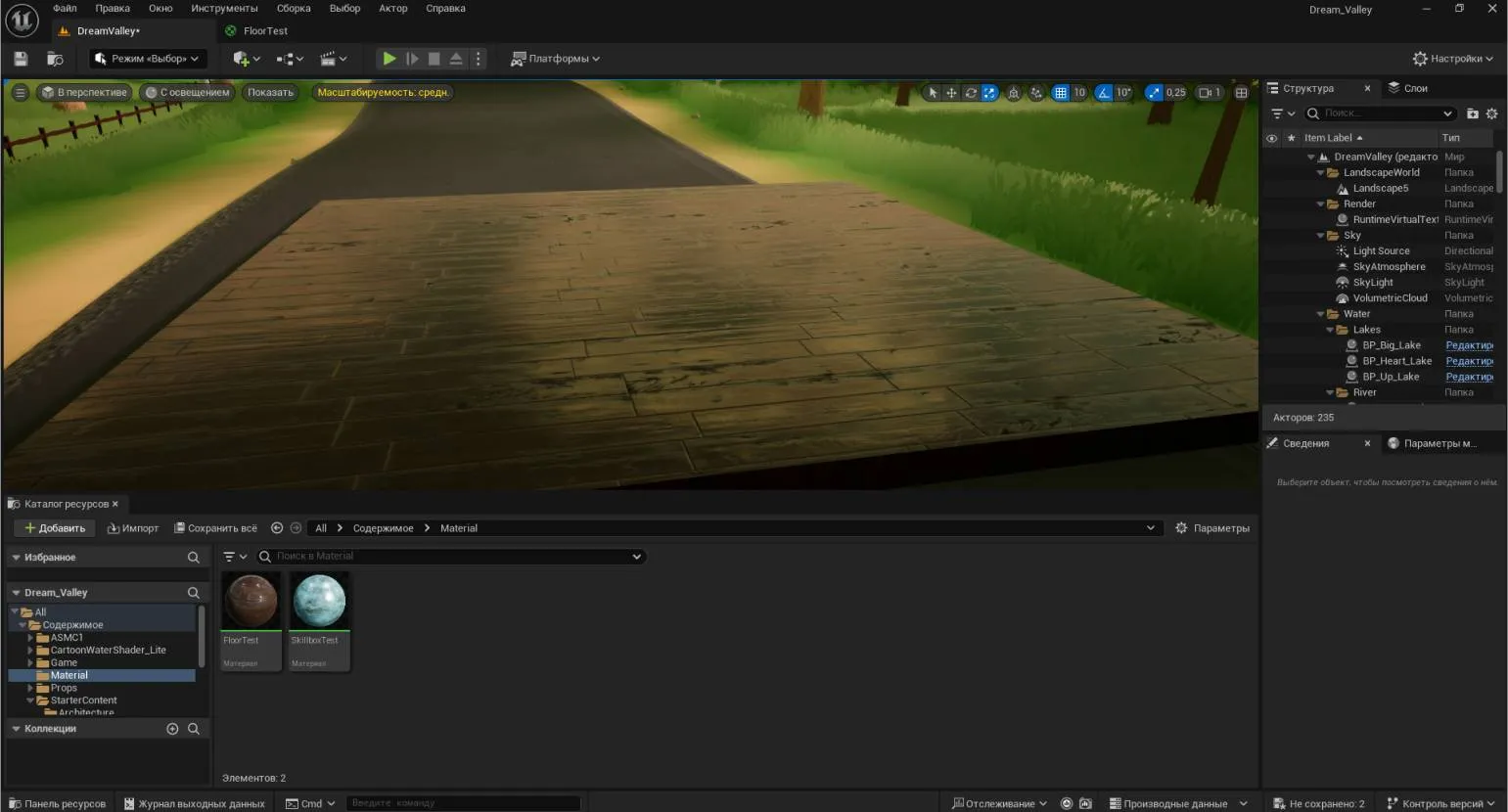Switch to the FloorTest tab

pyautogui.click(x=264, y=31)
